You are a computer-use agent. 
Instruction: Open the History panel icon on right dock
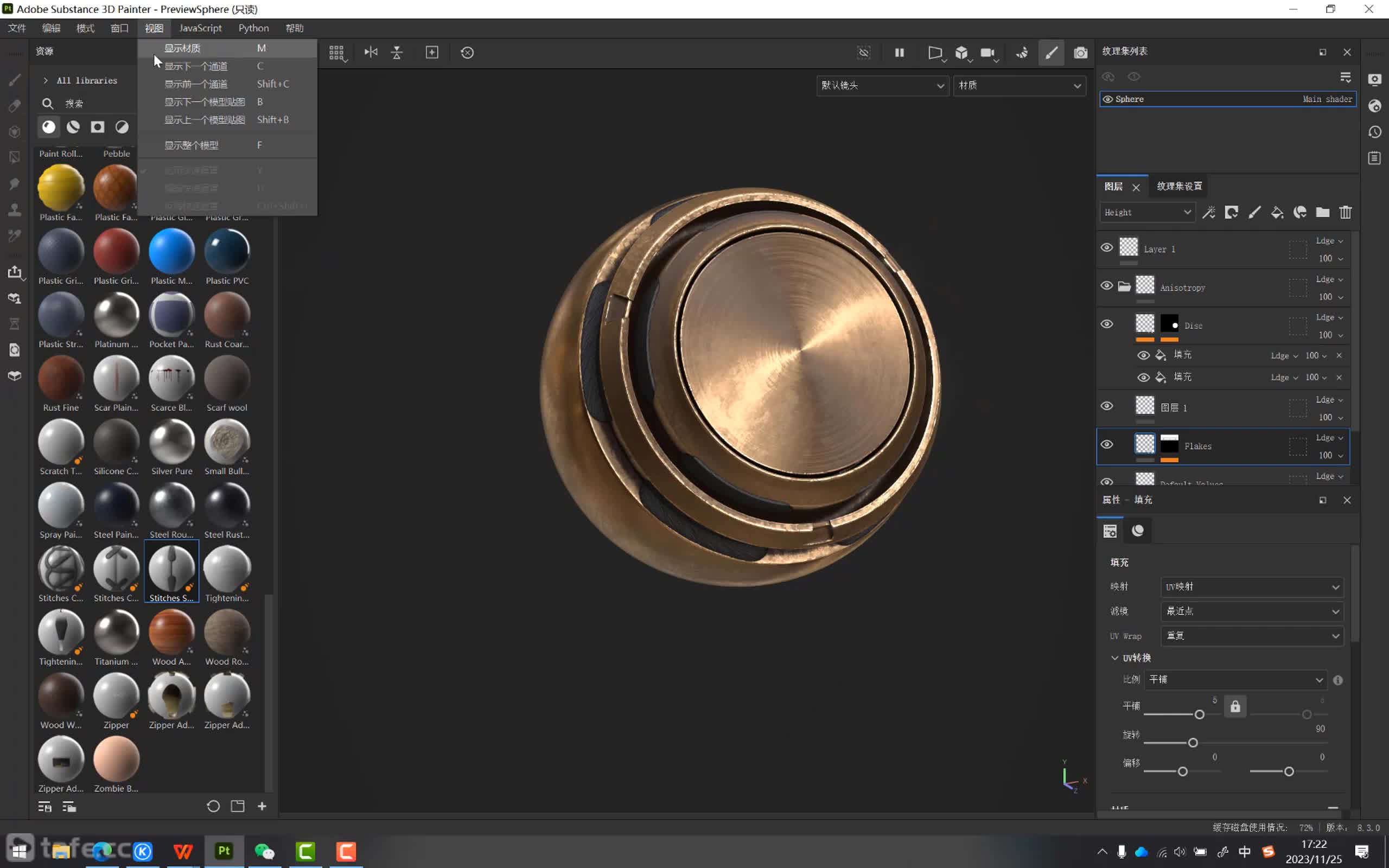tap(1375, 132)
